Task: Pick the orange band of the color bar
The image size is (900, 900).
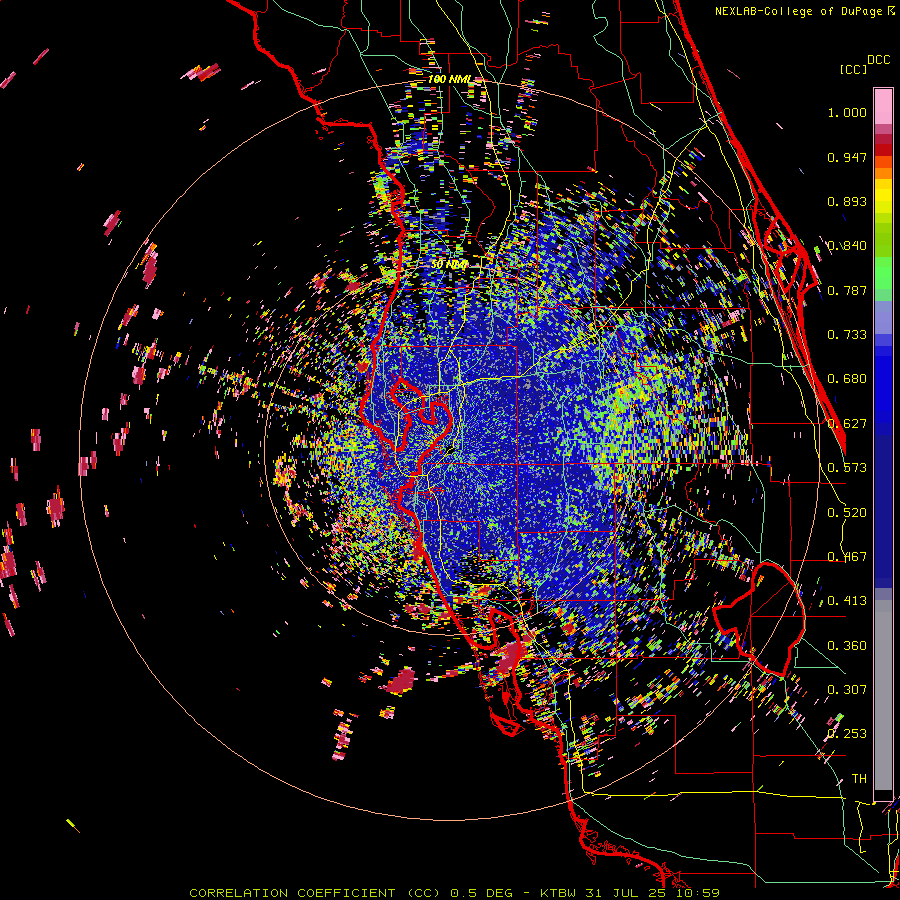Action: (x=883, y=172)
